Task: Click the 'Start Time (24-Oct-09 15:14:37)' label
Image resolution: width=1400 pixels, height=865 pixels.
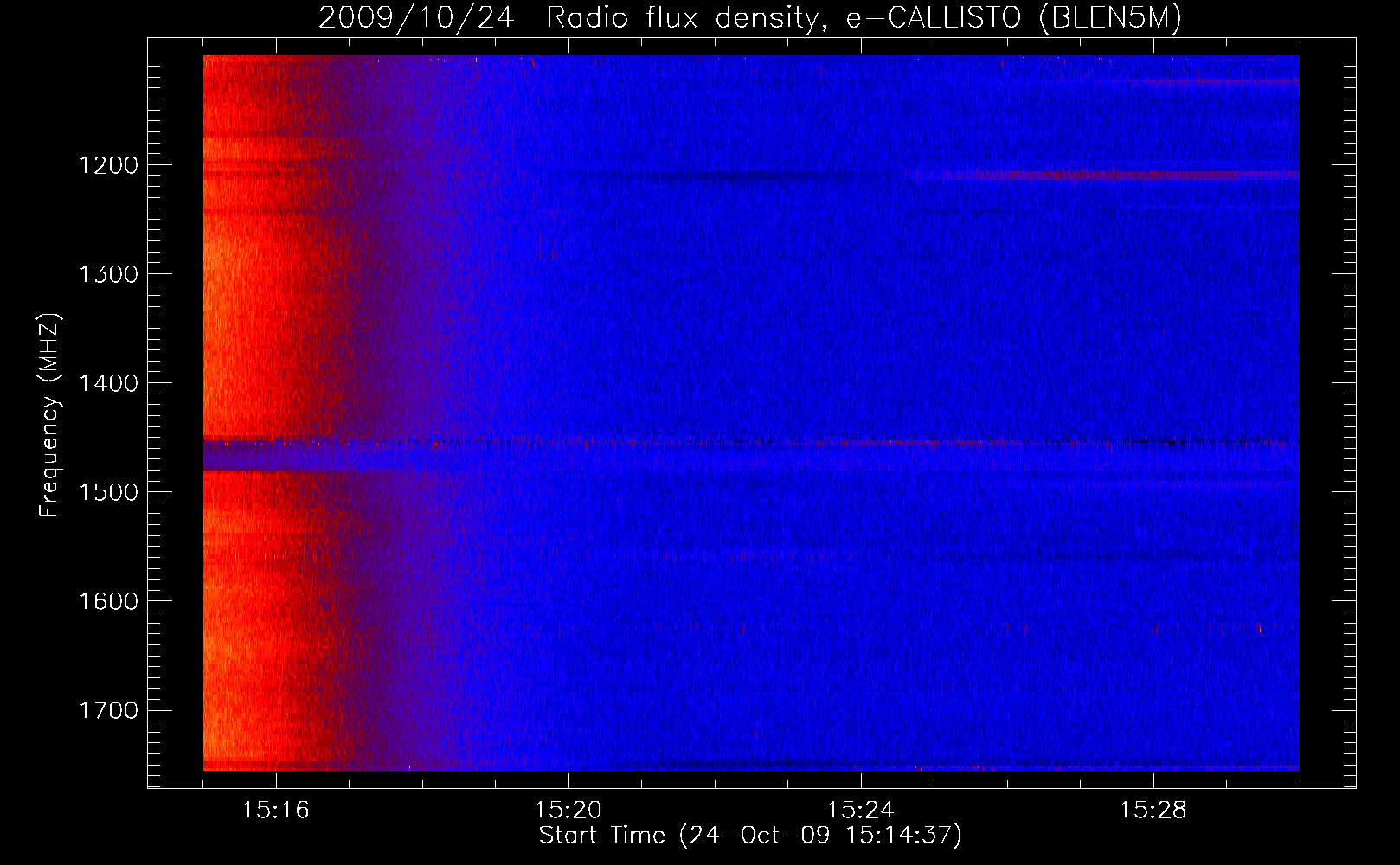Action: (x=750, y=836)
